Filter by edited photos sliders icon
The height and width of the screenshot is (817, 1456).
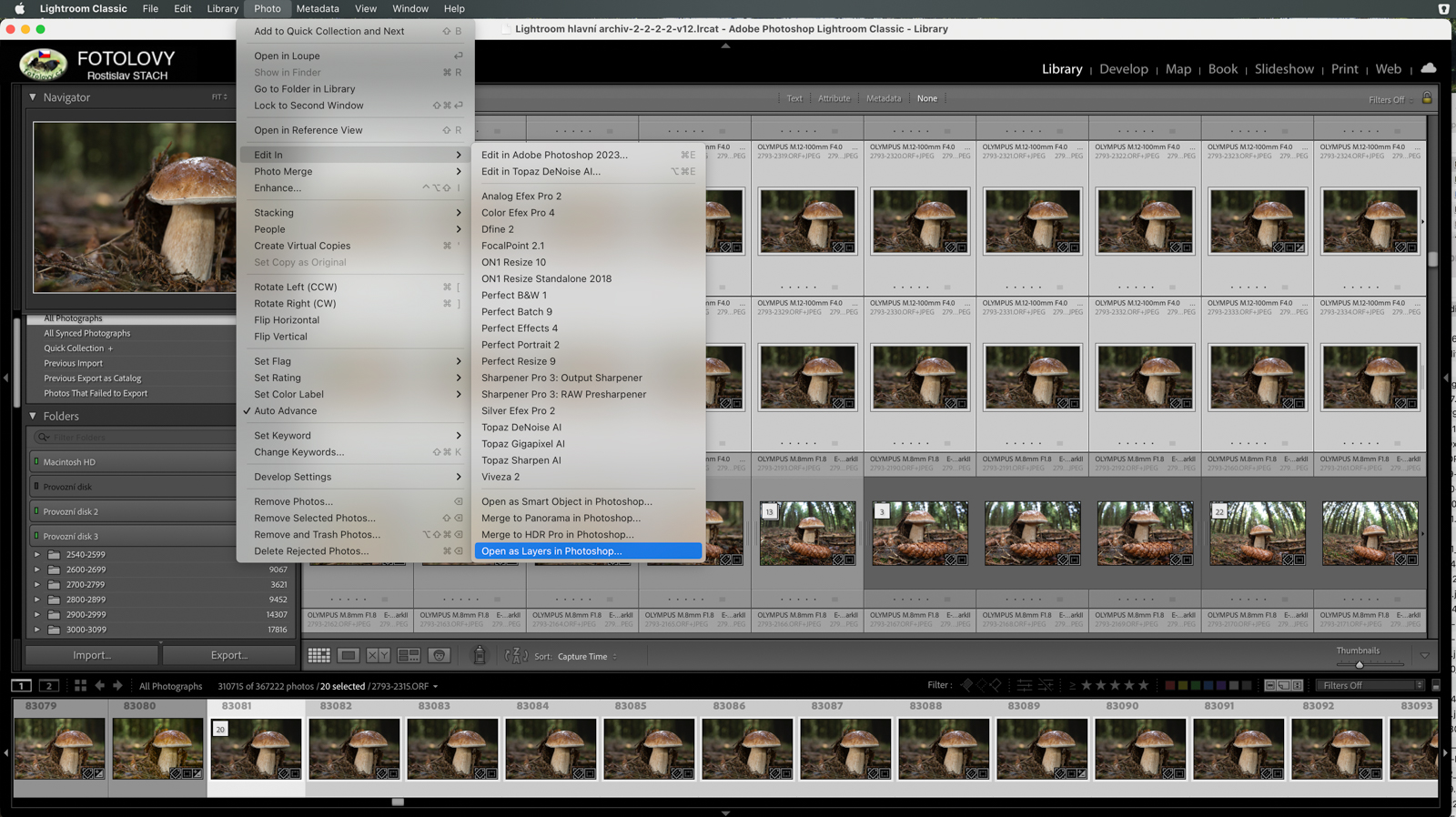pyautogui.click(x=1025, y=685)
